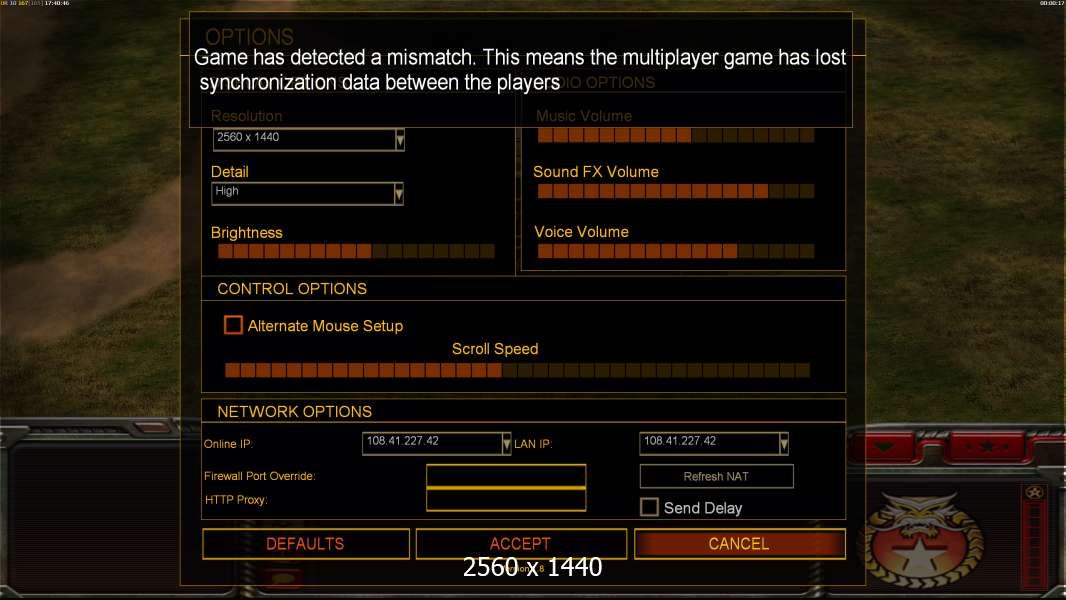Click the "Scroll Speed" label
This screenshot has height=600, width=1066.
[495, 349]
